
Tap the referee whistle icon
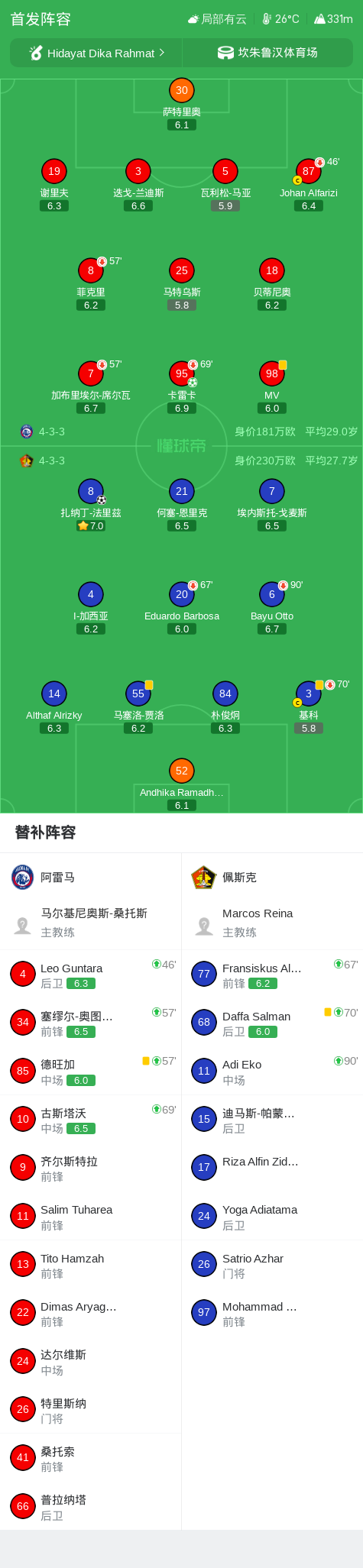tap(35, 53)
